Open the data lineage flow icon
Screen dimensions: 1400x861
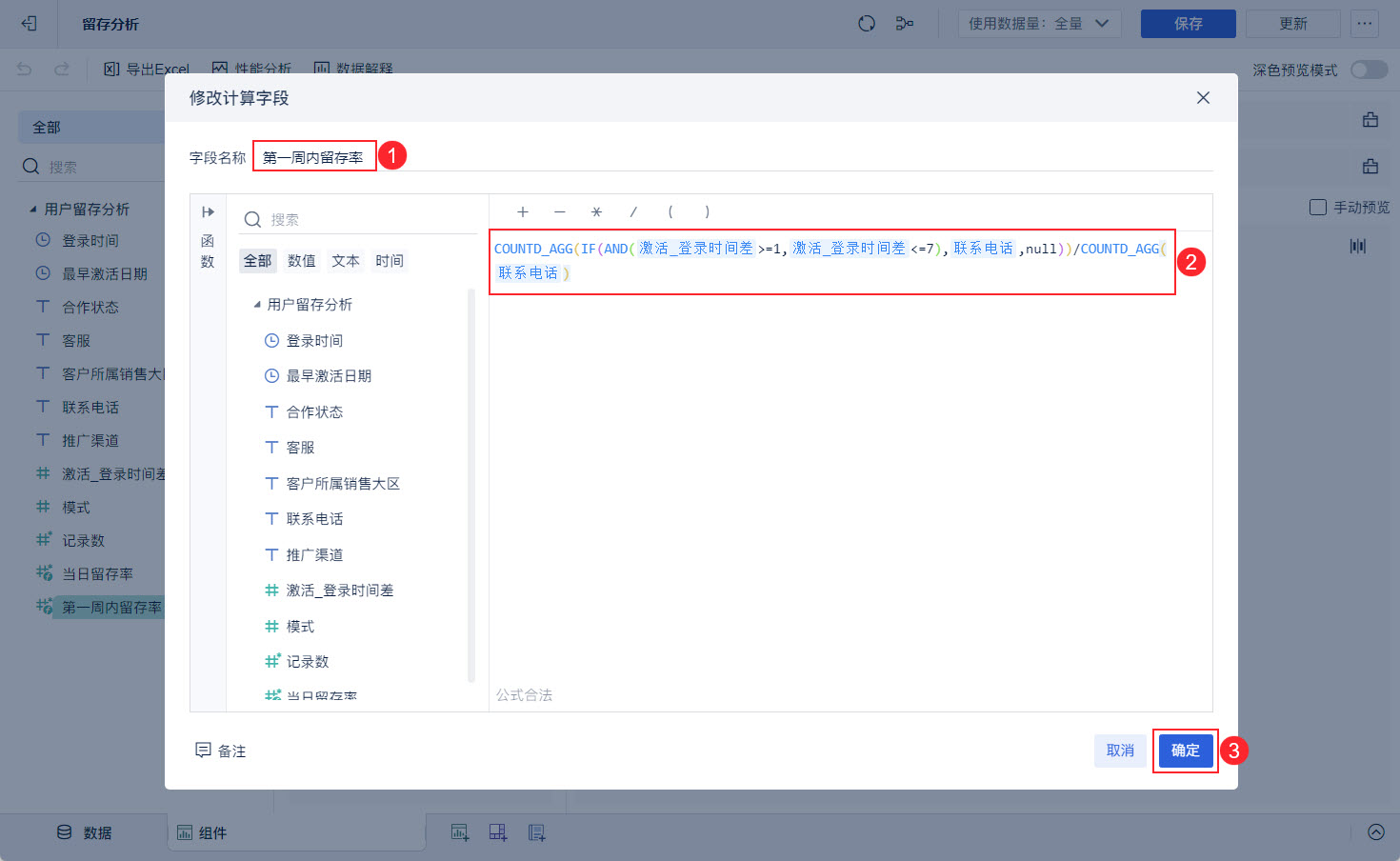905,24
